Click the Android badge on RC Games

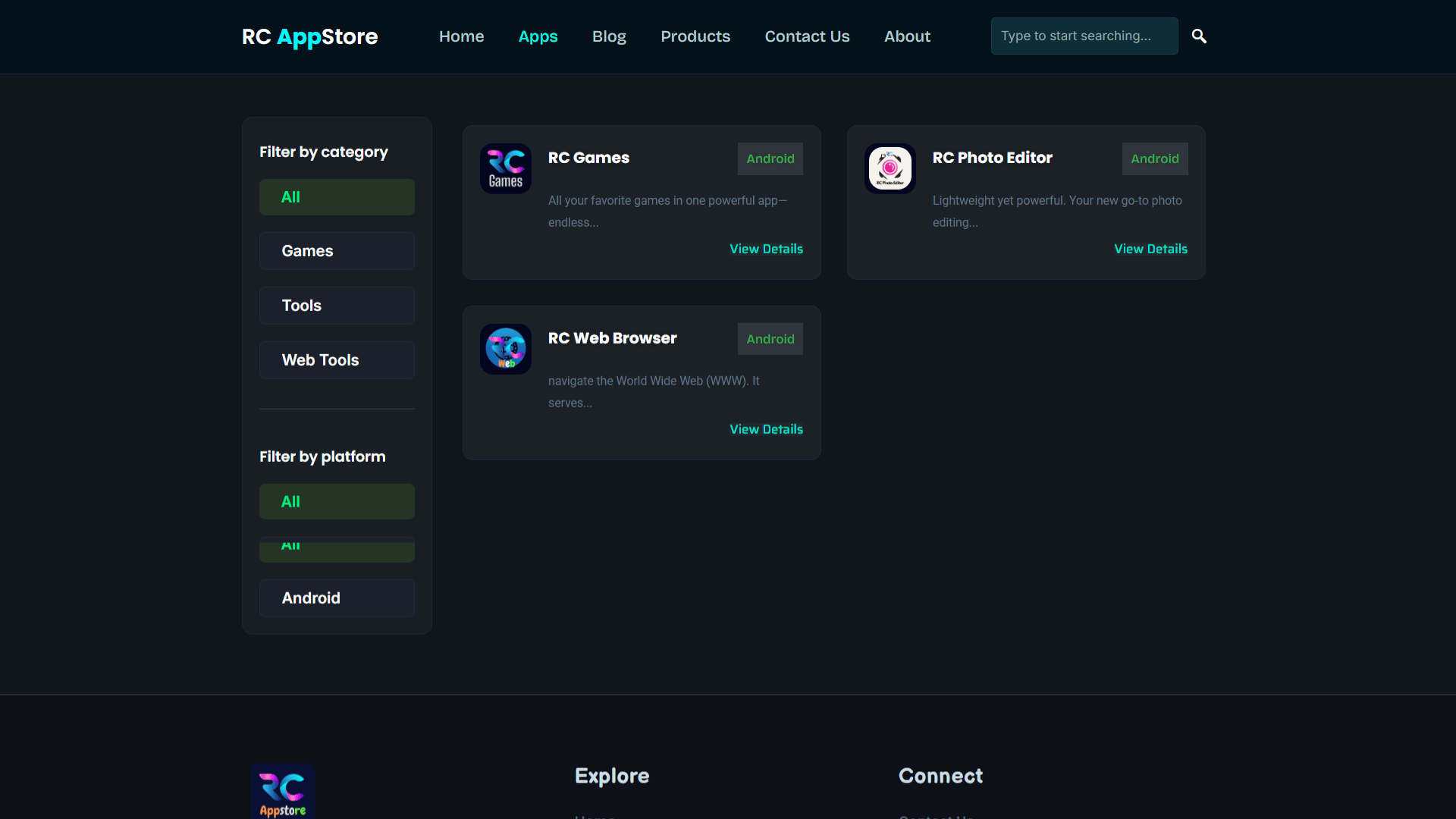(770, 158)
